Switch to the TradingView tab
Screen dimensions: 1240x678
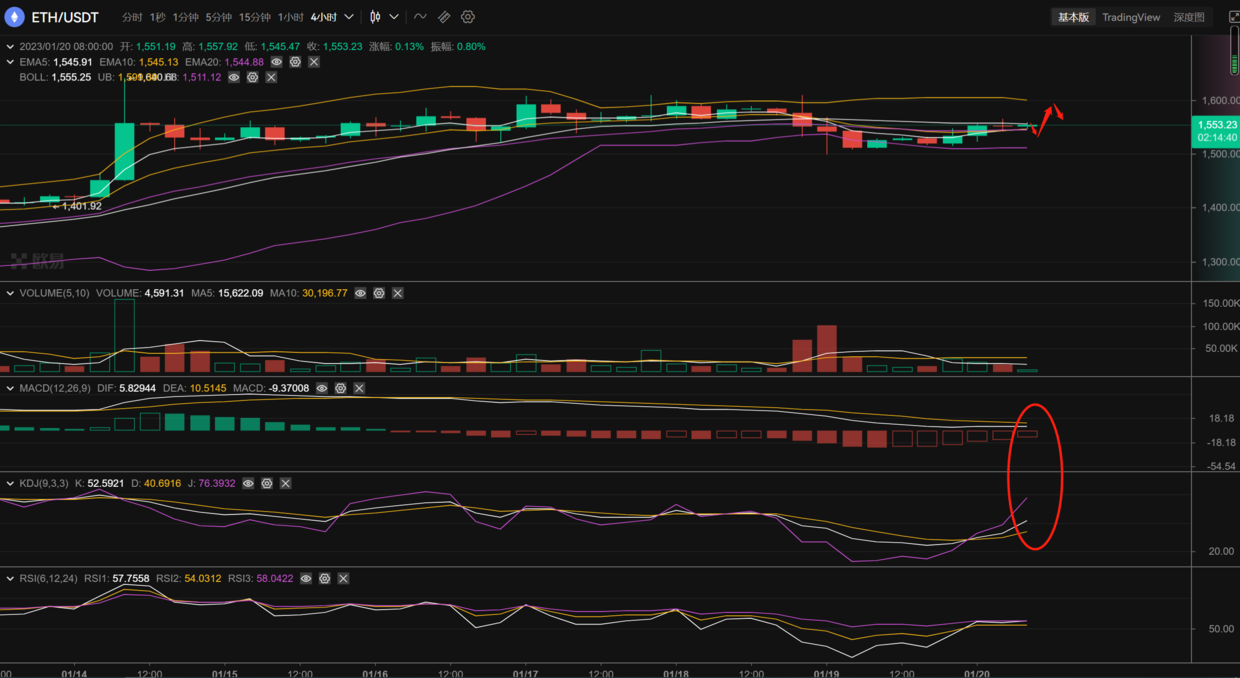[1131, 17]
